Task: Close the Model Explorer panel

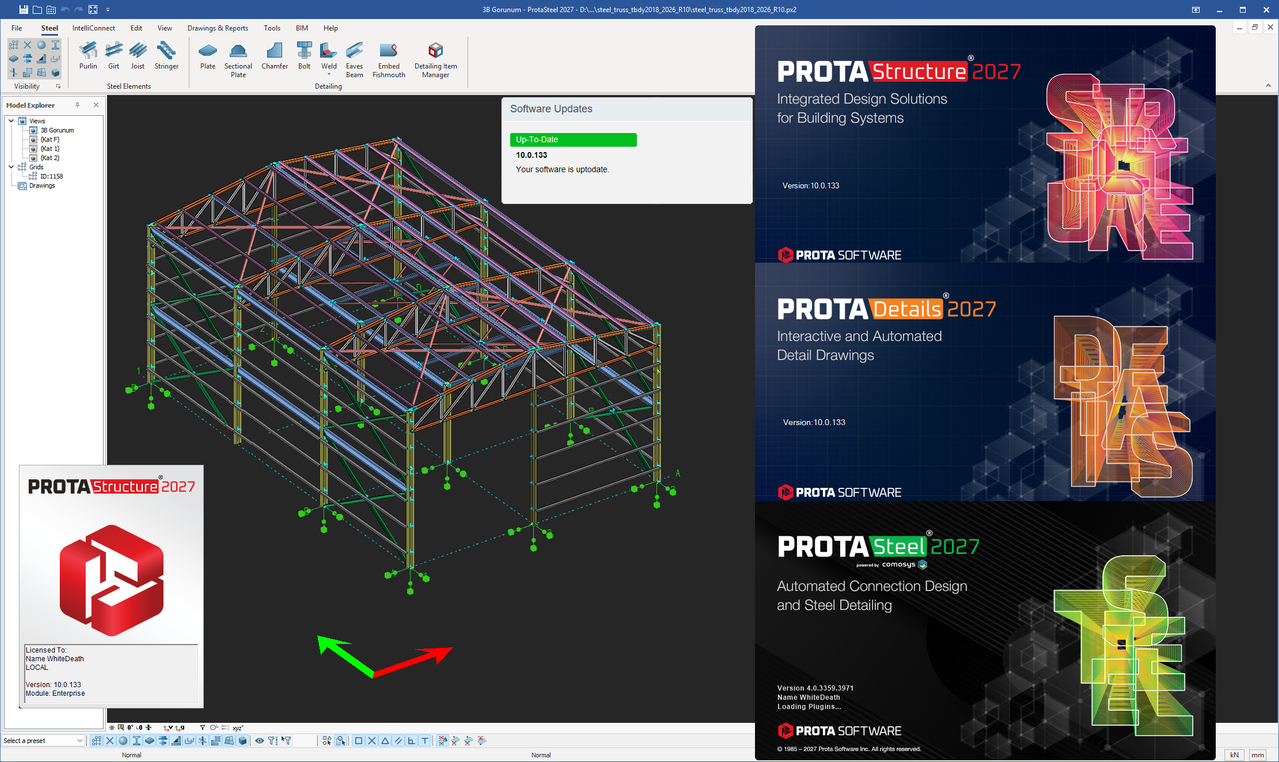Action: (x=96, y=105)
